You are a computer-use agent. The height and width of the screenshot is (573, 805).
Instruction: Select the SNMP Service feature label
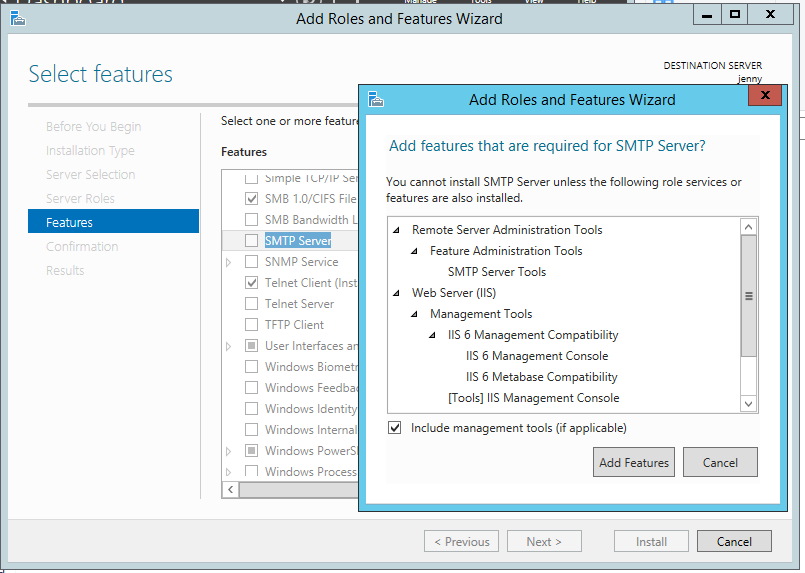click(x=301, y=261)
